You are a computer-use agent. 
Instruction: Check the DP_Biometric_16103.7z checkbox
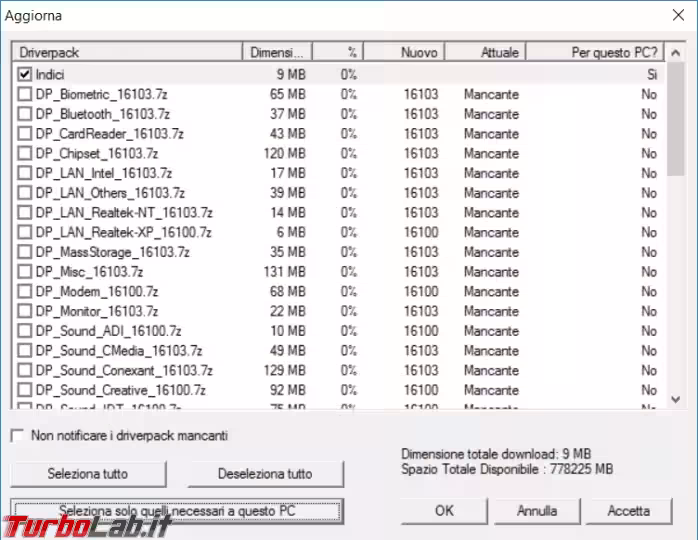(25, 94)
